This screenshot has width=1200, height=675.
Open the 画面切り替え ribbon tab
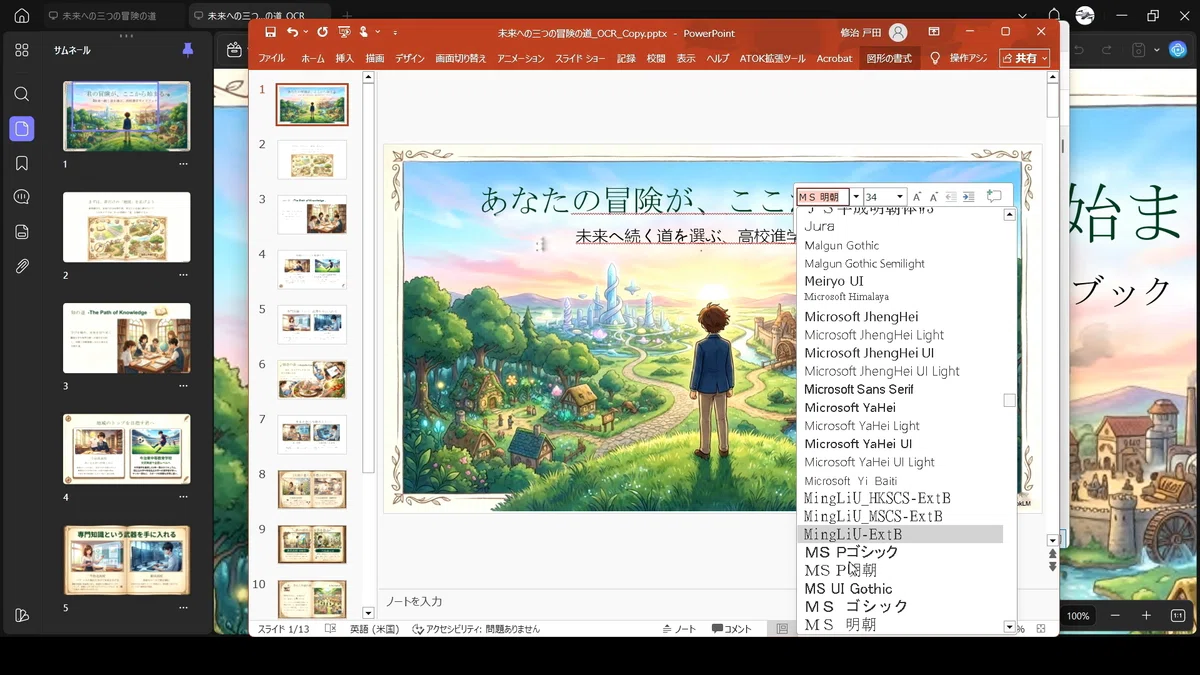461,58
